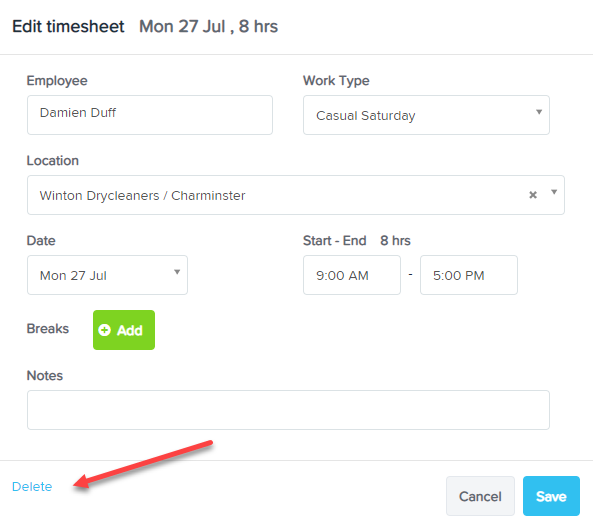Image resolution: width=593 pixels, height=526 pixels.
Task: Click inside the Notes text box
Action: click(x=288, y=410)
